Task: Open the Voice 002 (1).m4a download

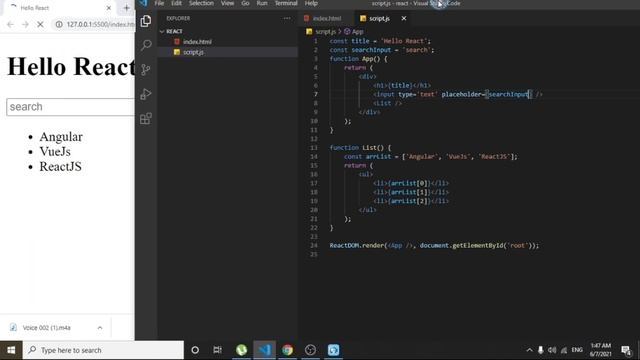Action: coord(47,328)
